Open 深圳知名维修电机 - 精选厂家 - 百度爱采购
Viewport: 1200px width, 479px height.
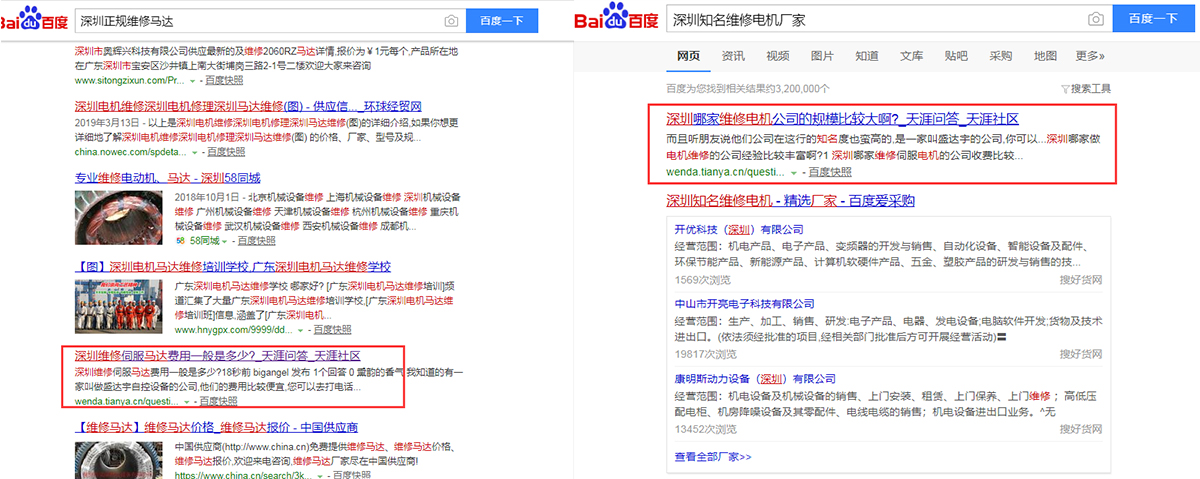click(x=790, y=201)
